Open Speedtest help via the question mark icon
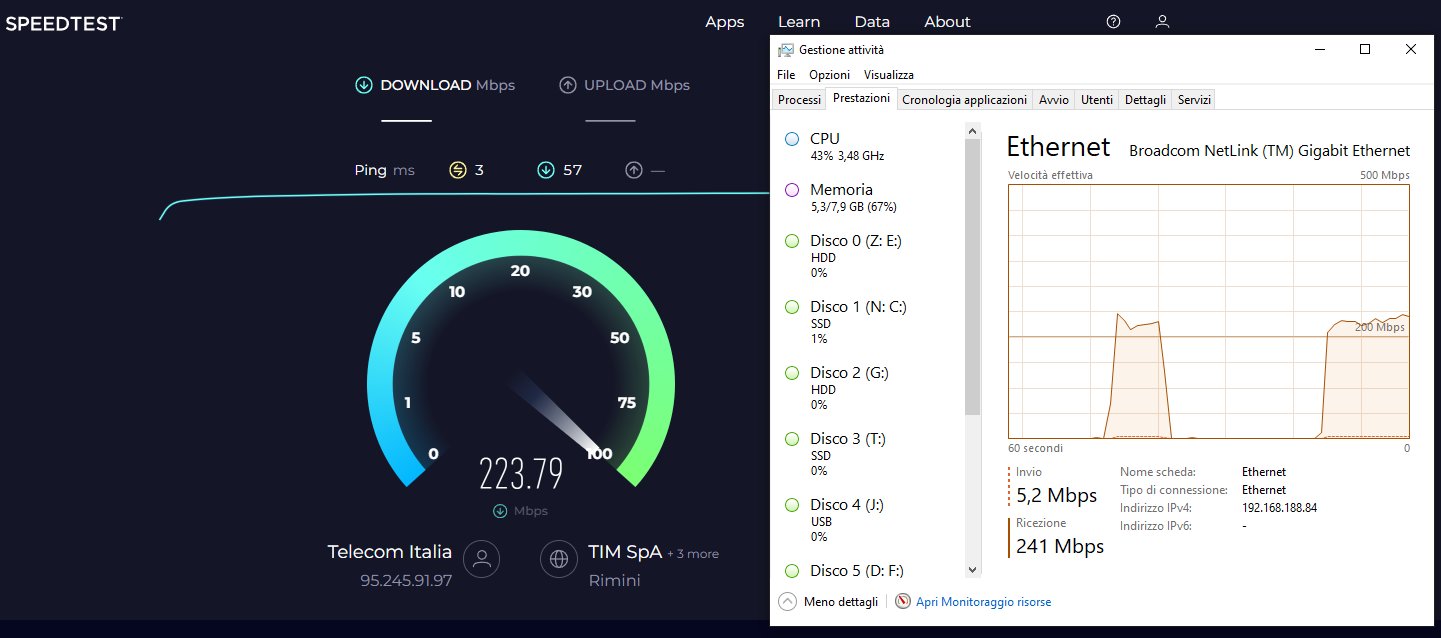 (1112, 20)
